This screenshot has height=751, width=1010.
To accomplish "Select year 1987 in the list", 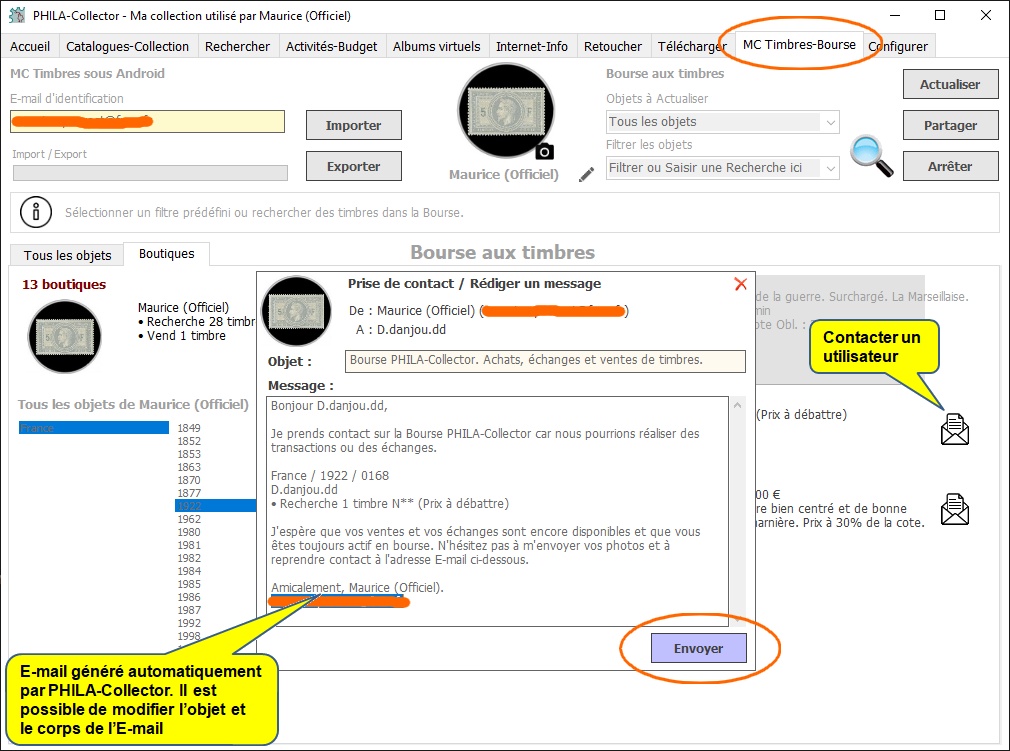I will (x=189, y=610).
